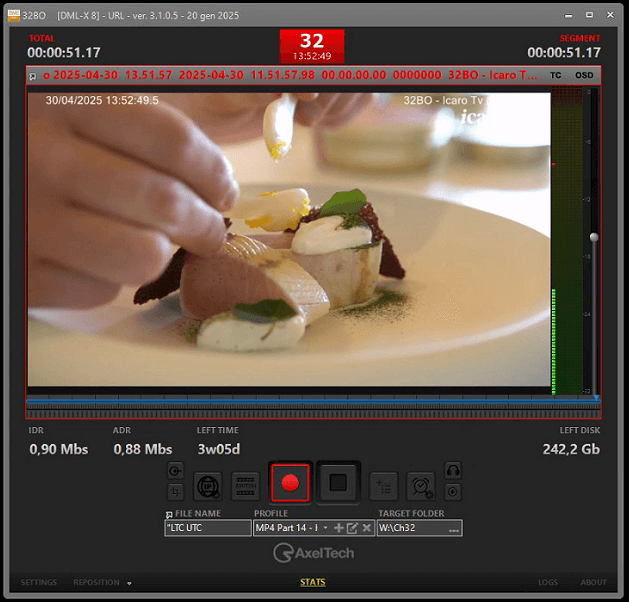The image size is (629, 602).
Task: Toggle headphone audio monitoring
Action: 453,470
